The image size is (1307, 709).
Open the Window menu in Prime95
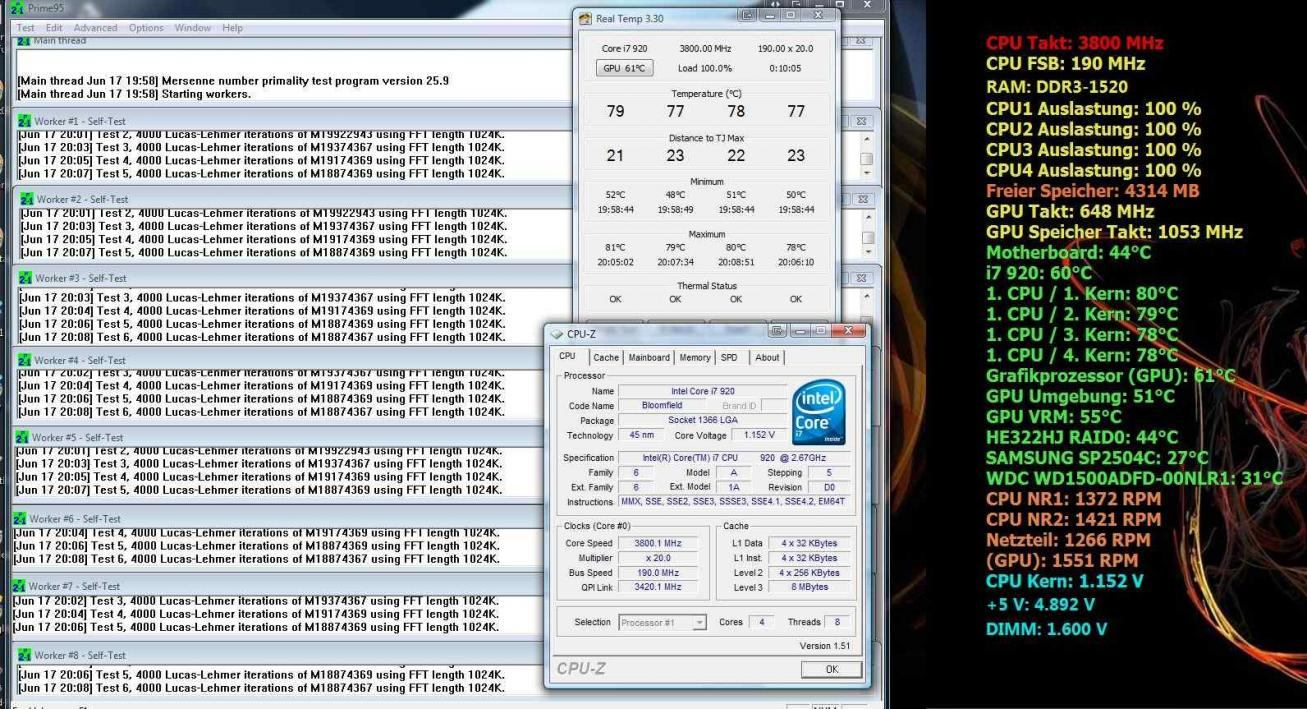click(193, 28)
